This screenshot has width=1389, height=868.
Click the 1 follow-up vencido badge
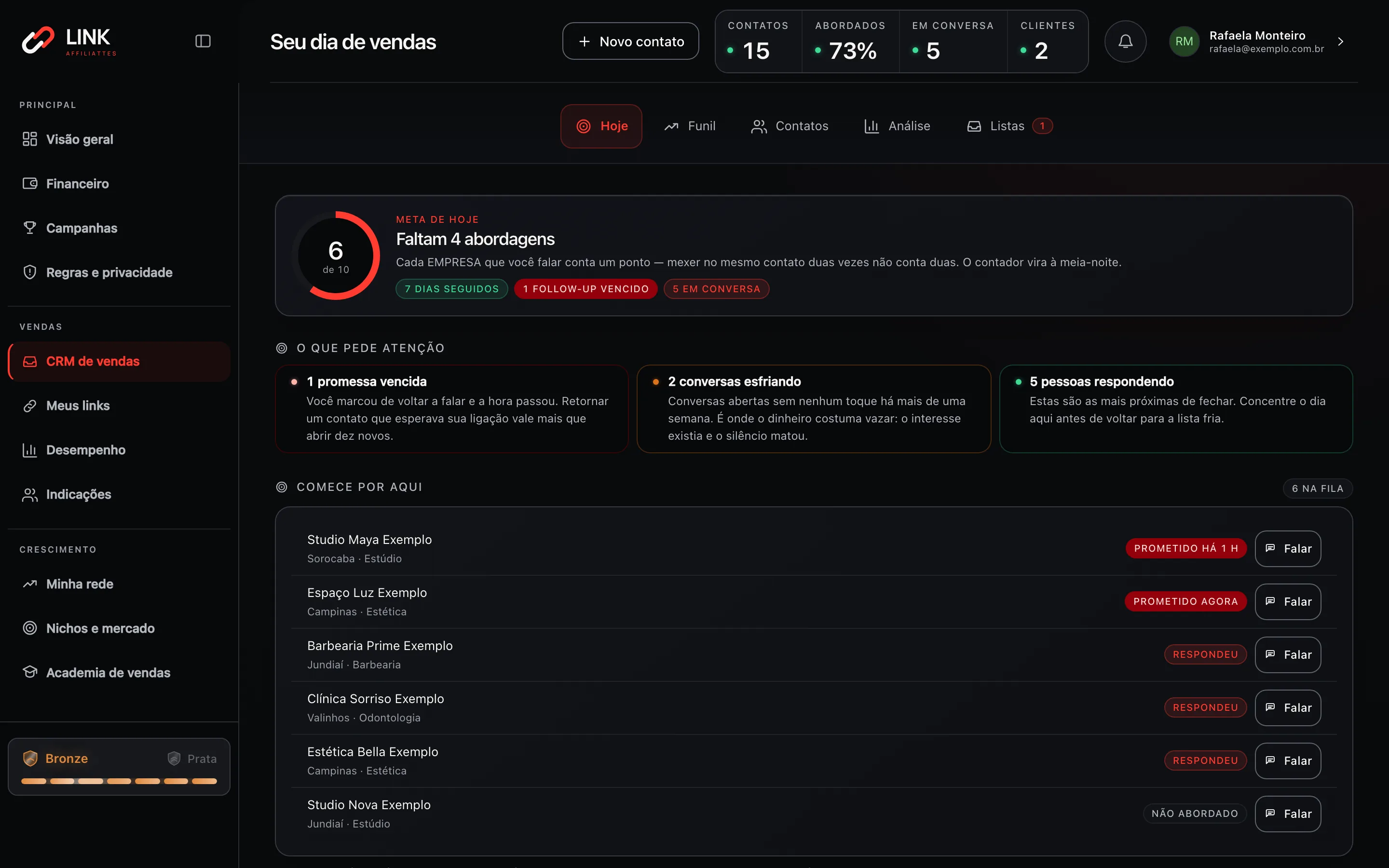click(x=586, y=289)
